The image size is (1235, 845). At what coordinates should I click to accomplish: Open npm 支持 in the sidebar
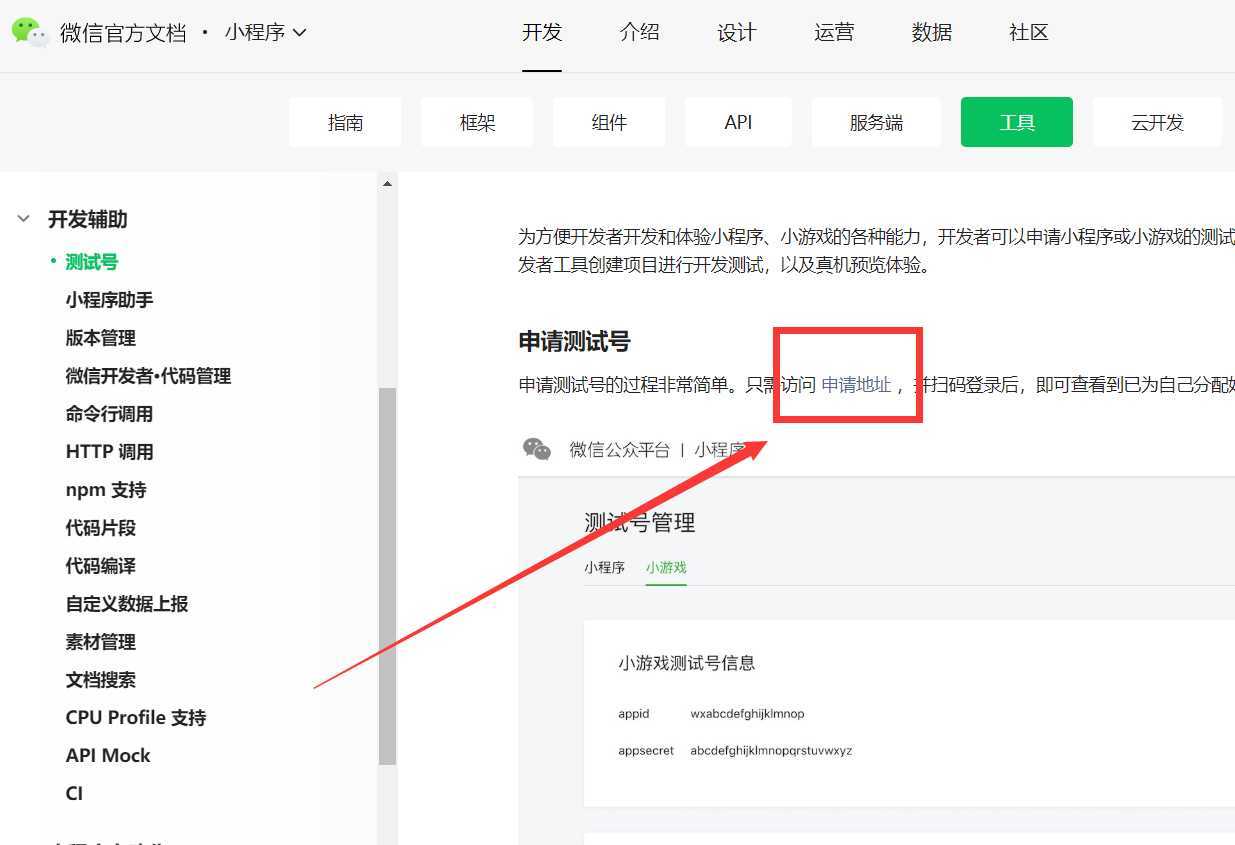[106, 490]
